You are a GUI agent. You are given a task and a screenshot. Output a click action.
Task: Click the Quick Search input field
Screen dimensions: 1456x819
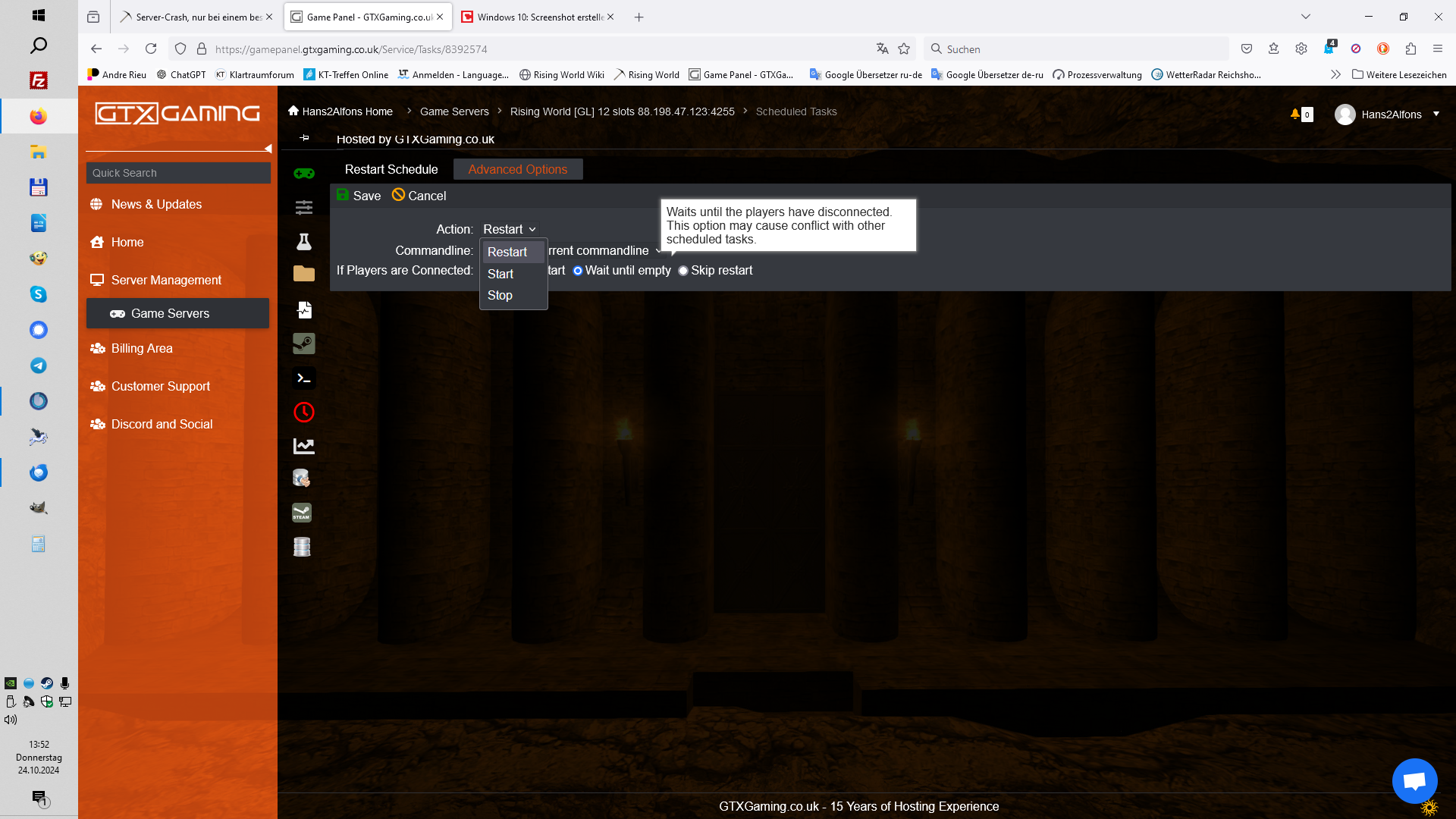[178, 173]
